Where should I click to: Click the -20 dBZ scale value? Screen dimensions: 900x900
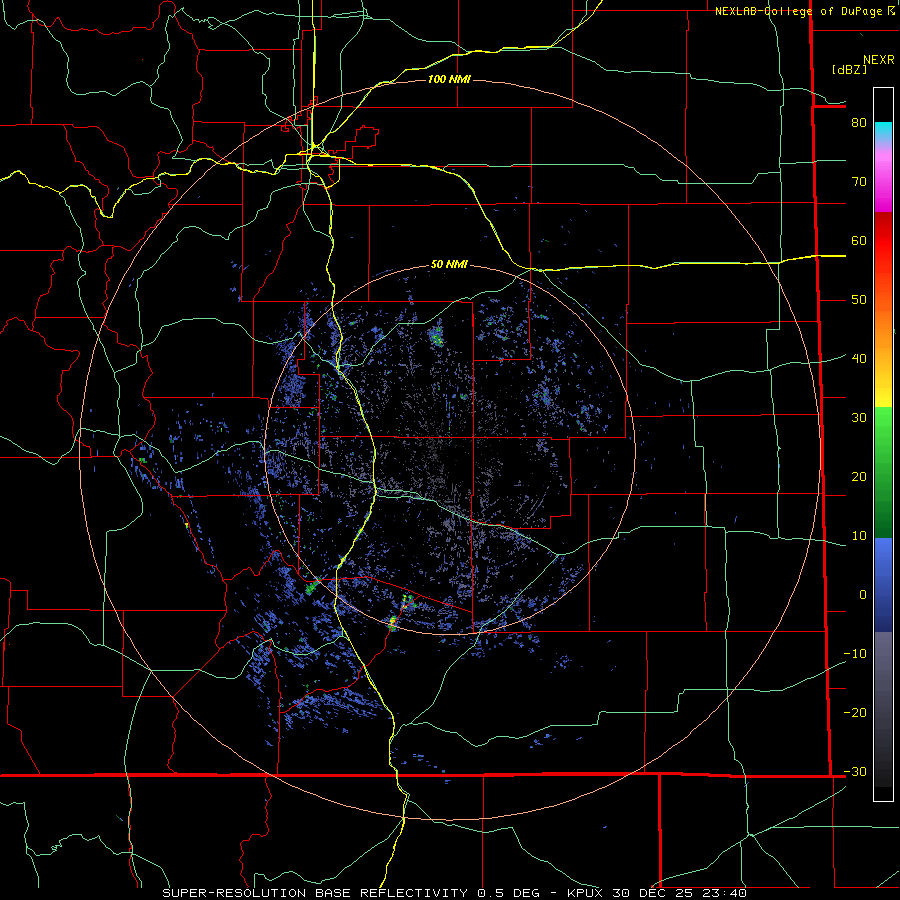(855, 712)
